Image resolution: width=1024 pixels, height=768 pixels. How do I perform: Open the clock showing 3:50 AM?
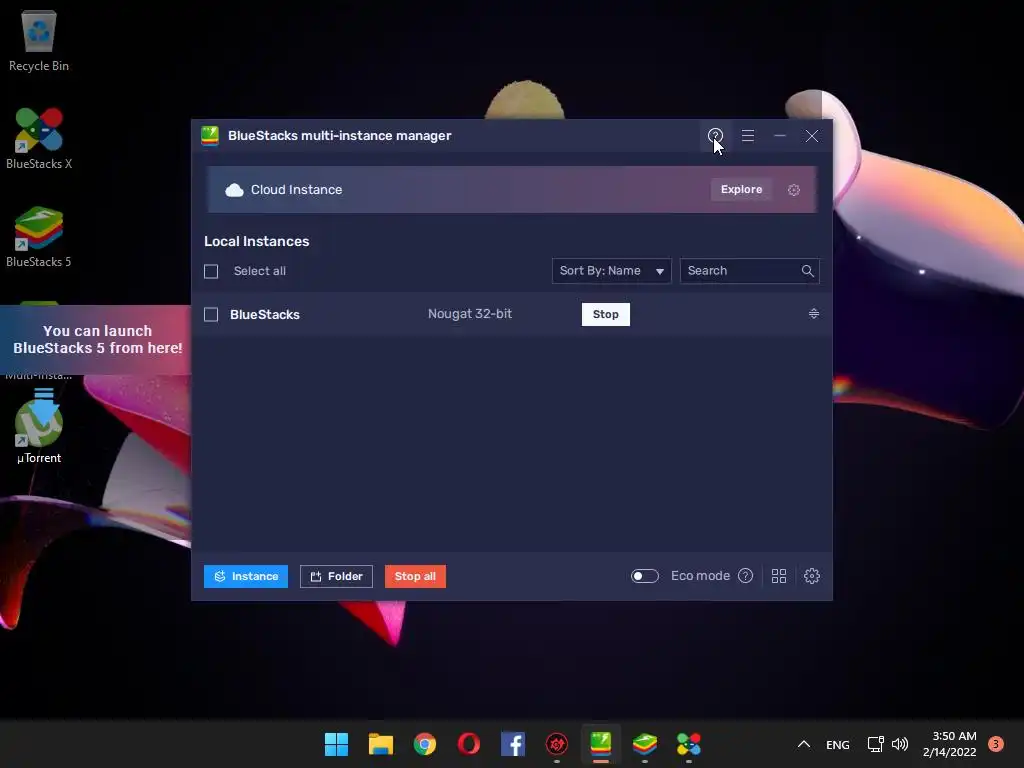[950, 744]
